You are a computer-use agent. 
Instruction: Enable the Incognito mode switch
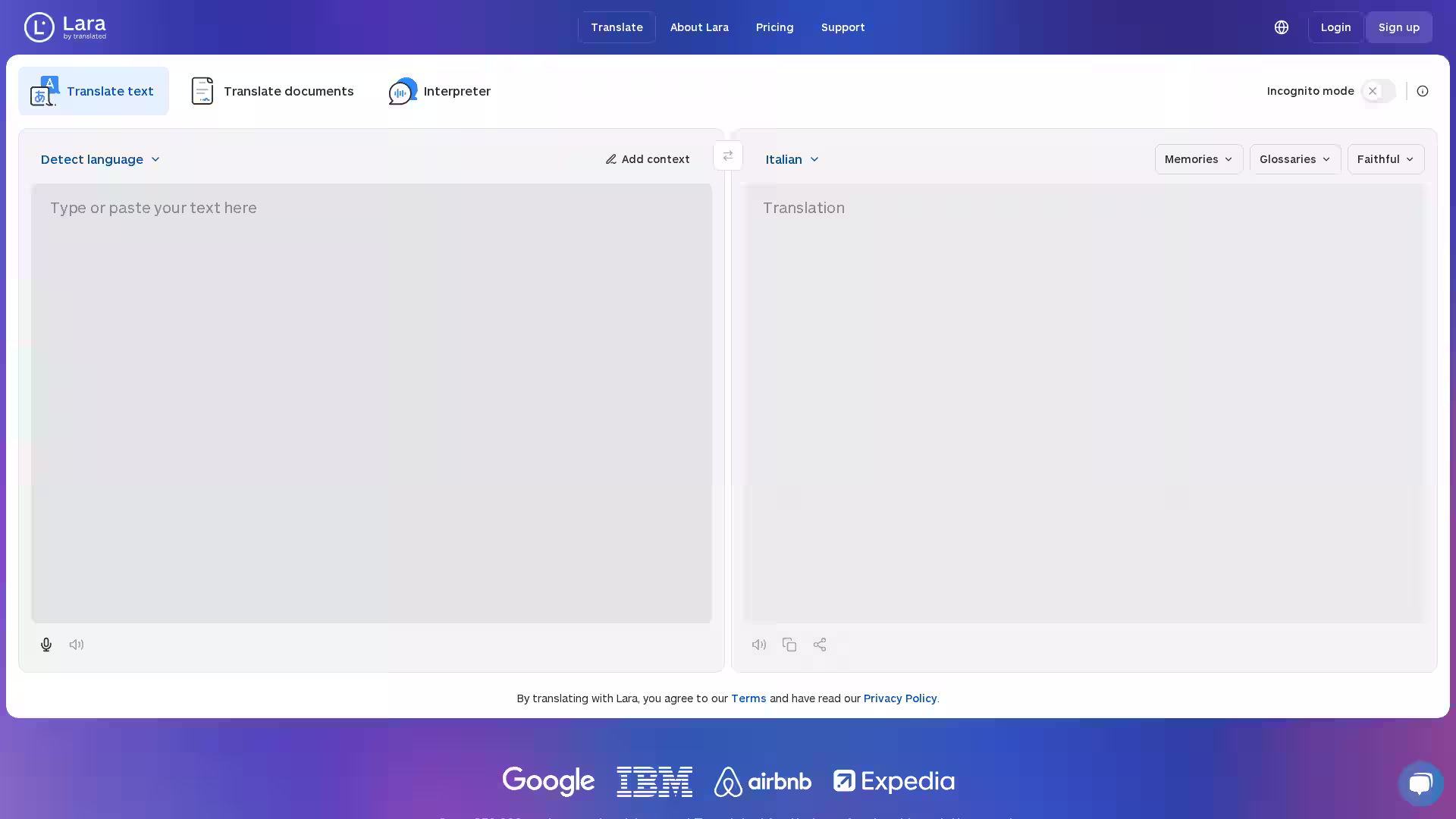point(1379,91)
